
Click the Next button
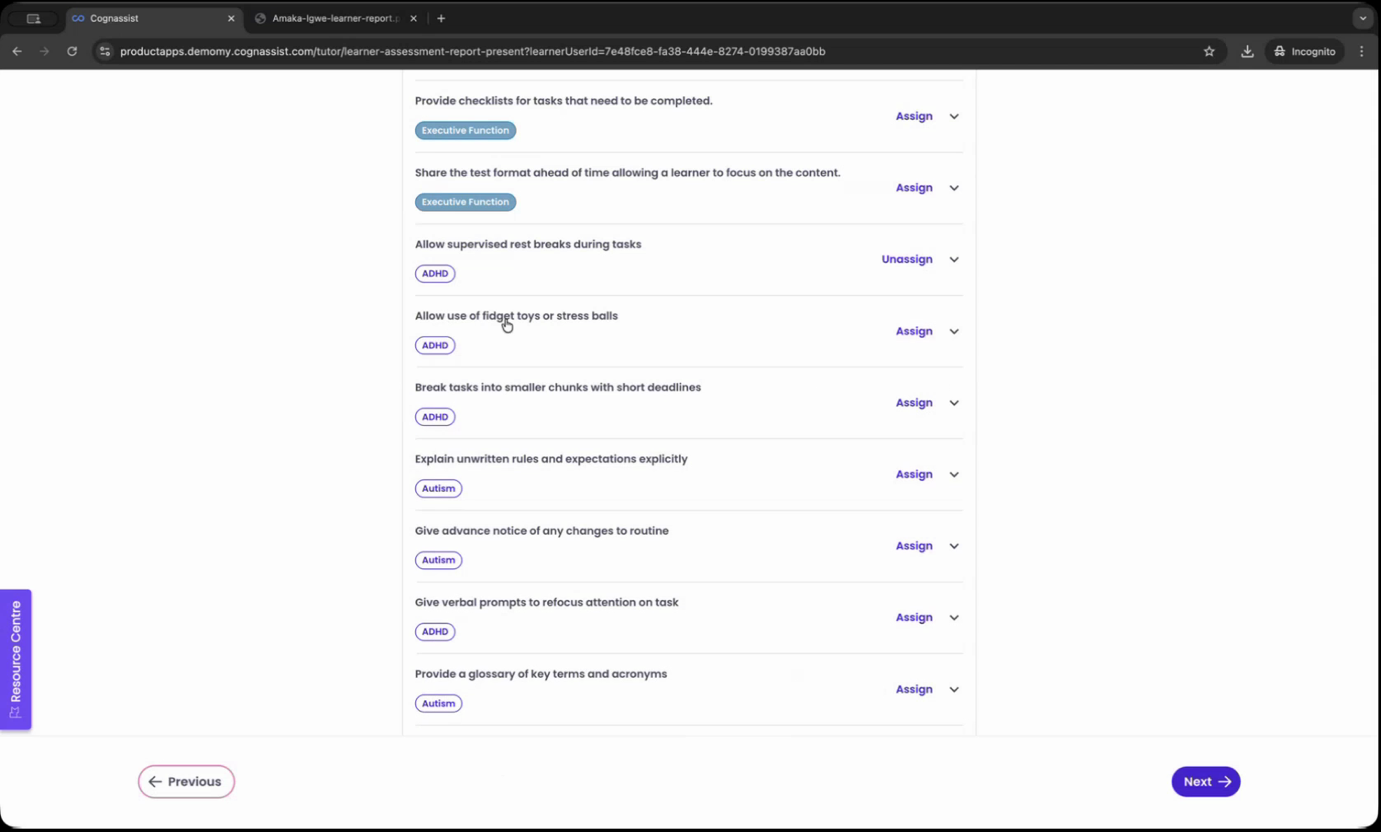1205,781
